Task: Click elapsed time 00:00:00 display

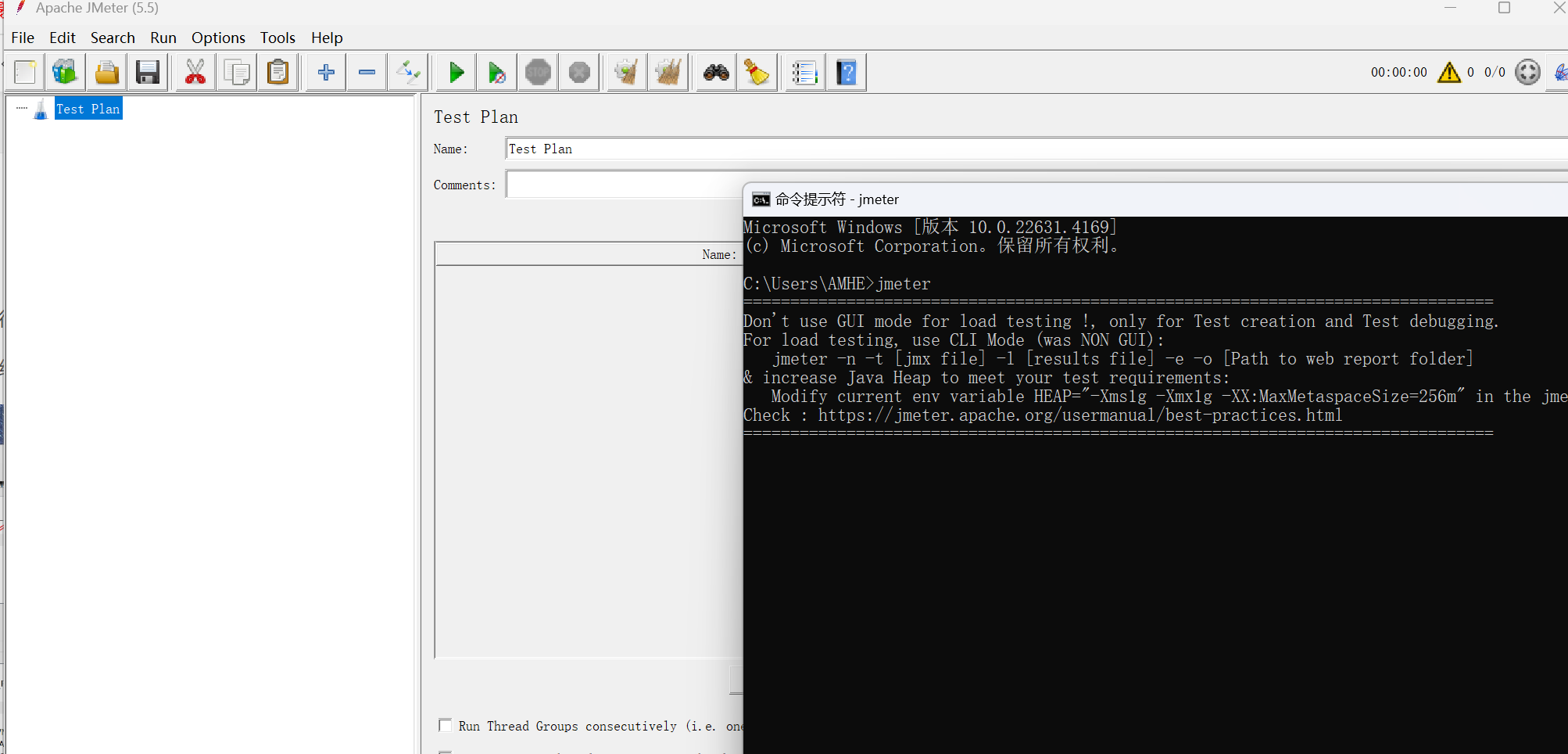Action: [1398, 72]
